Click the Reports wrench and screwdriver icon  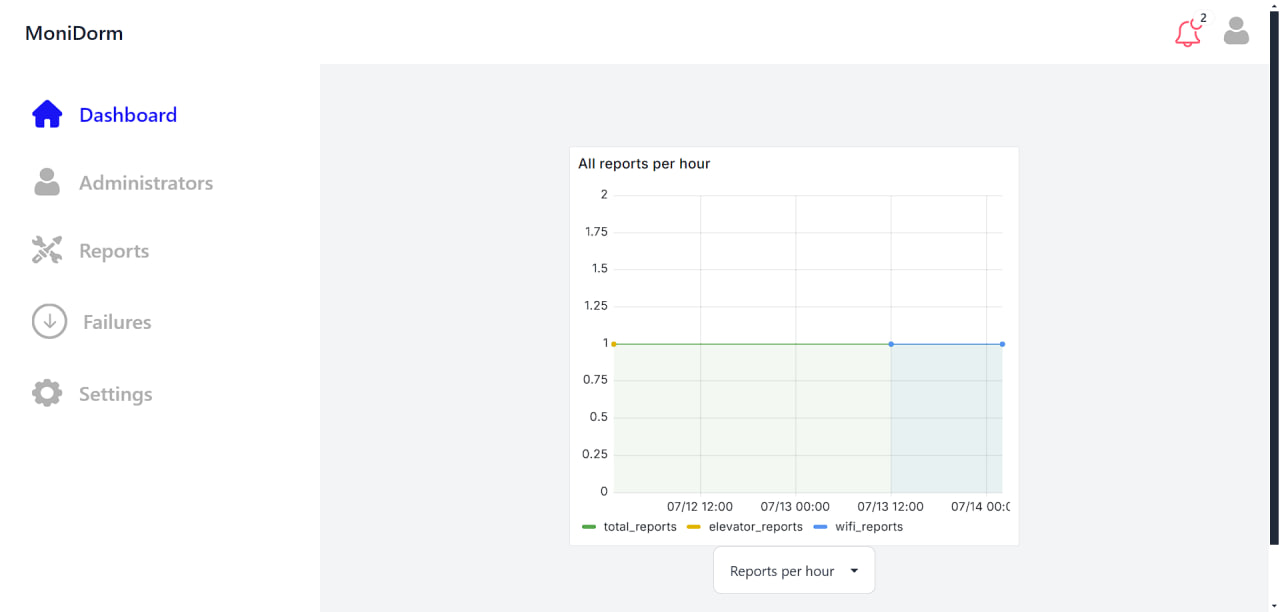click(47, 250)
